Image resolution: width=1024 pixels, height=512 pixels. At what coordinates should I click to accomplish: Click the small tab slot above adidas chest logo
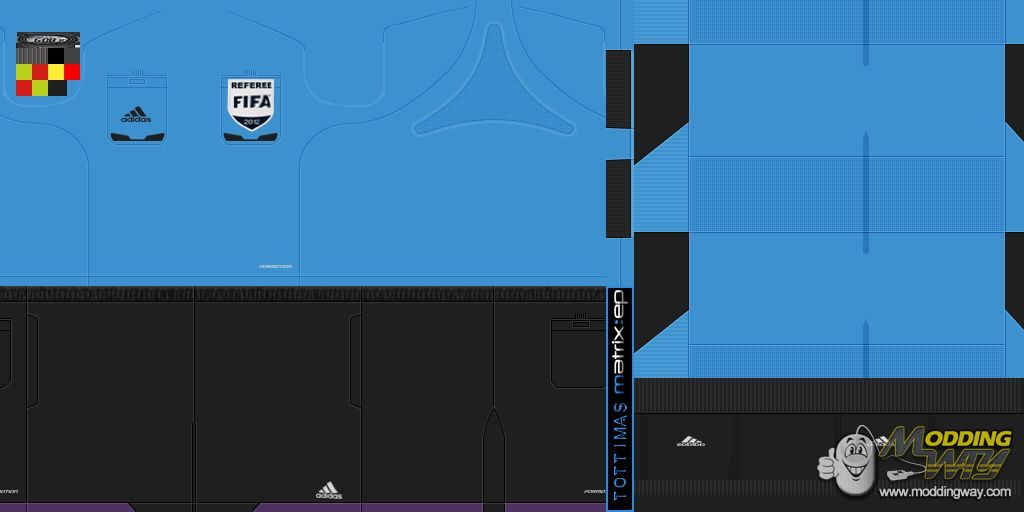136,81
